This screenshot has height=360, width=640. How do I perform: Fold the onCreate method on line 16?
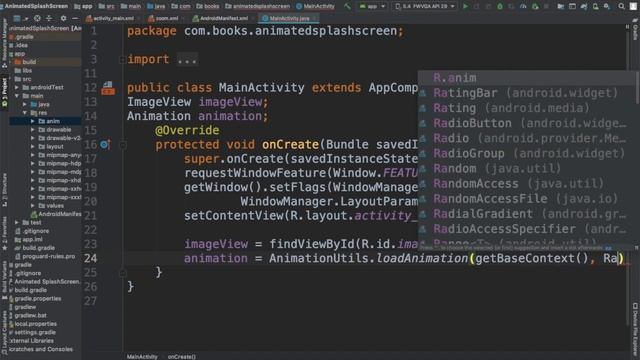tap(122, 144)
